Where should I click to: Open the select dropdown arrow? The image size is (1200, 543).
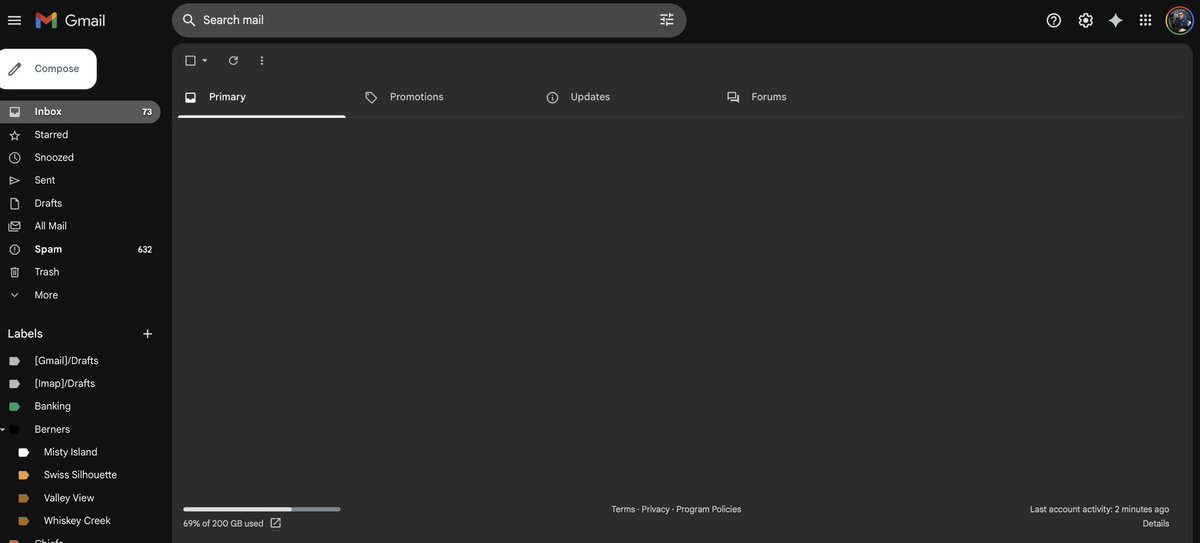pos(205,61)
